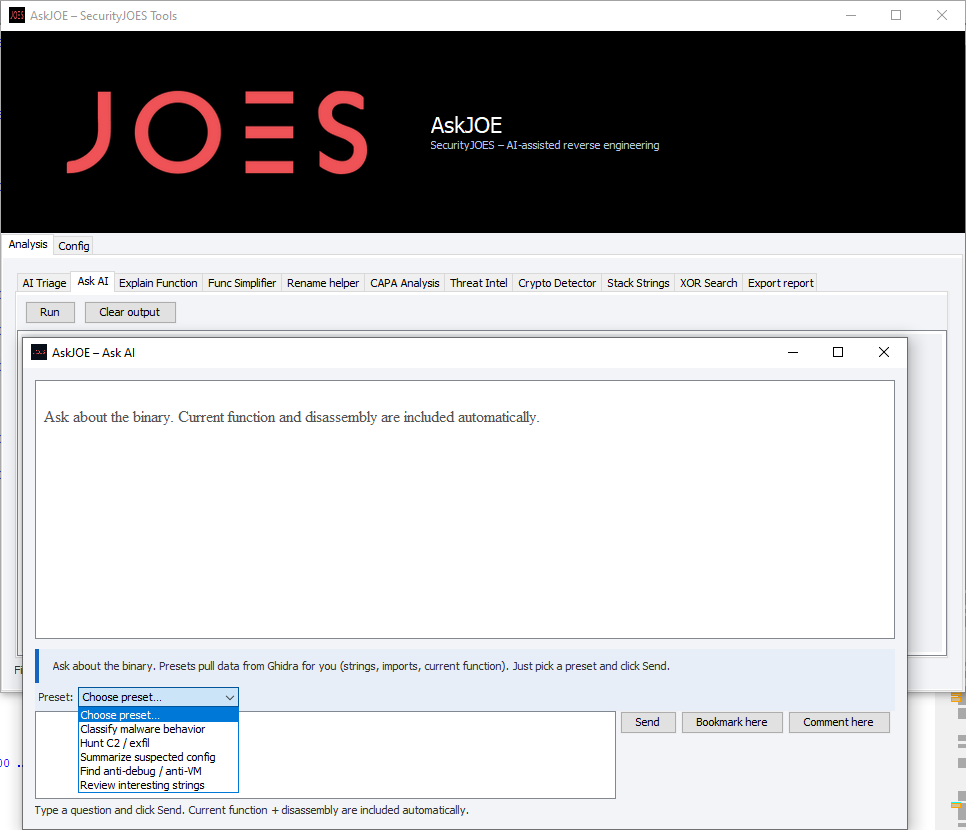Click the Comment here button

pos(838,722)
